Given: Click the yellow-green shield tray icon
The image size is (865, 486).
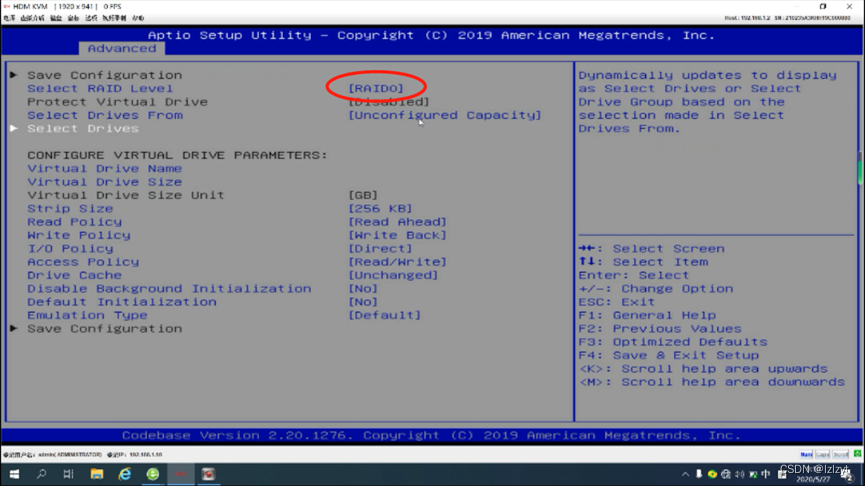Looking at the screenshot, I should coord(712,474).
